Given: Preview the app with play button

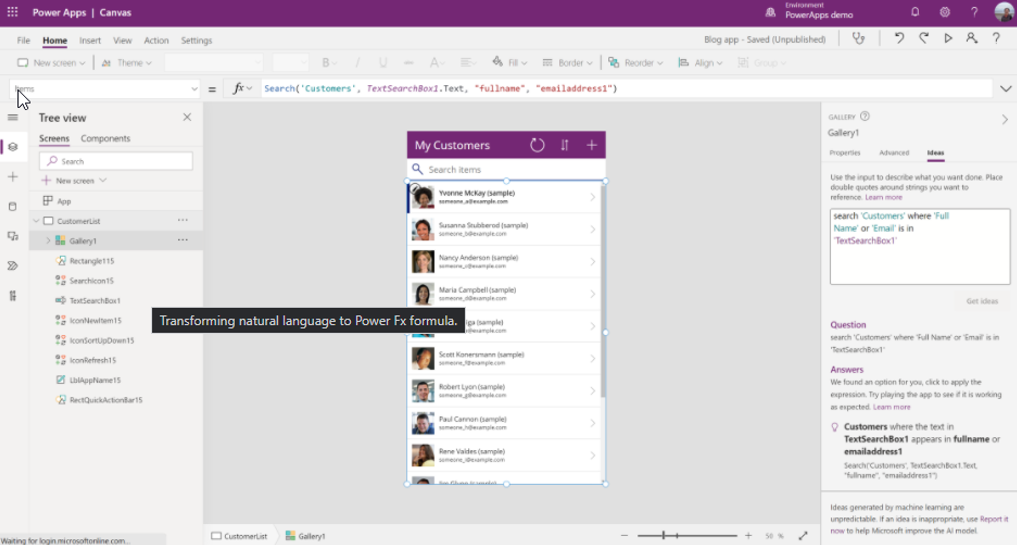Looking at the screenshot, I should click(948, 38).
